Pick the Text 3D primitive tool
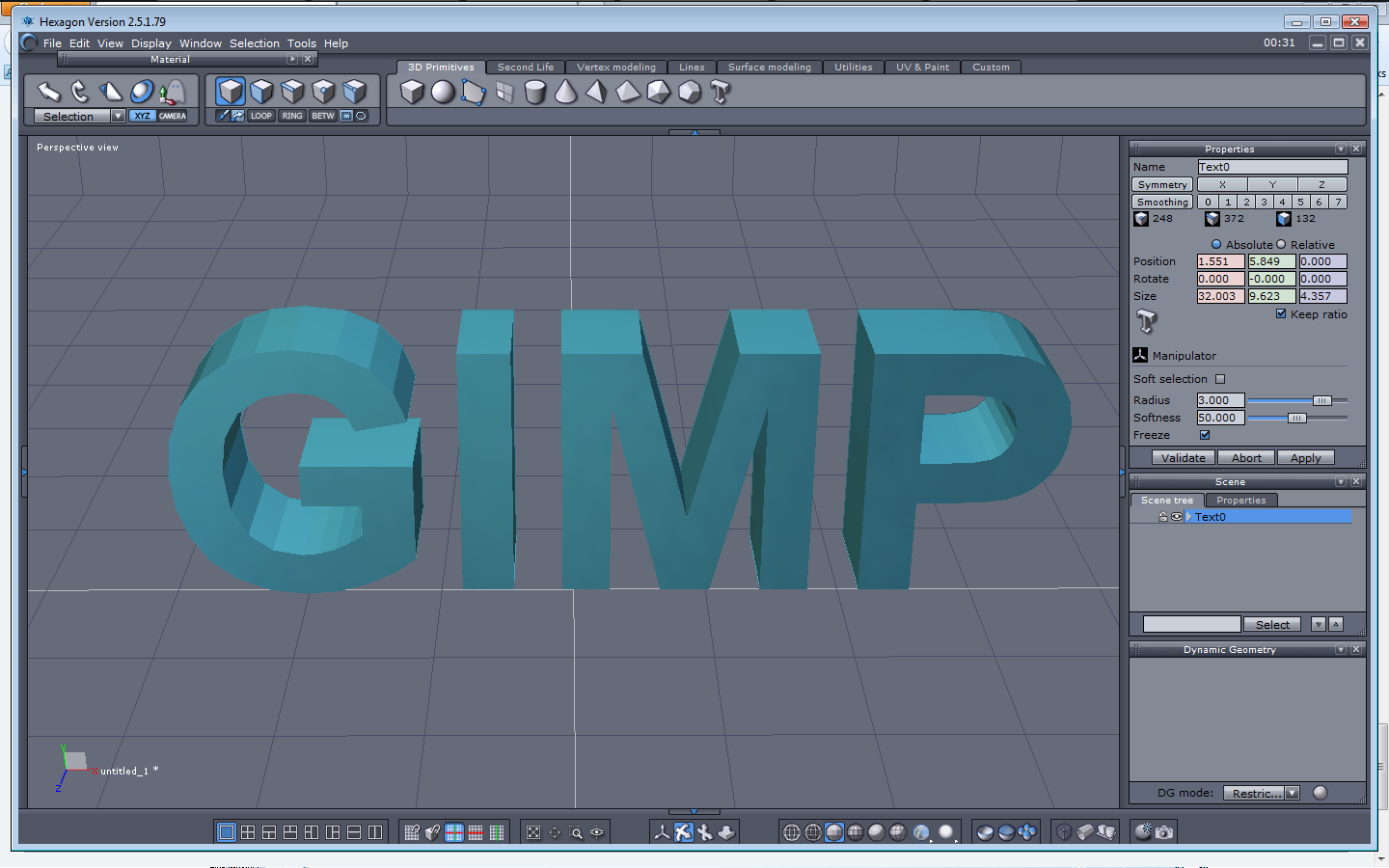The image size is (1389, 868). pyautogui.click(x=720, y=92)
